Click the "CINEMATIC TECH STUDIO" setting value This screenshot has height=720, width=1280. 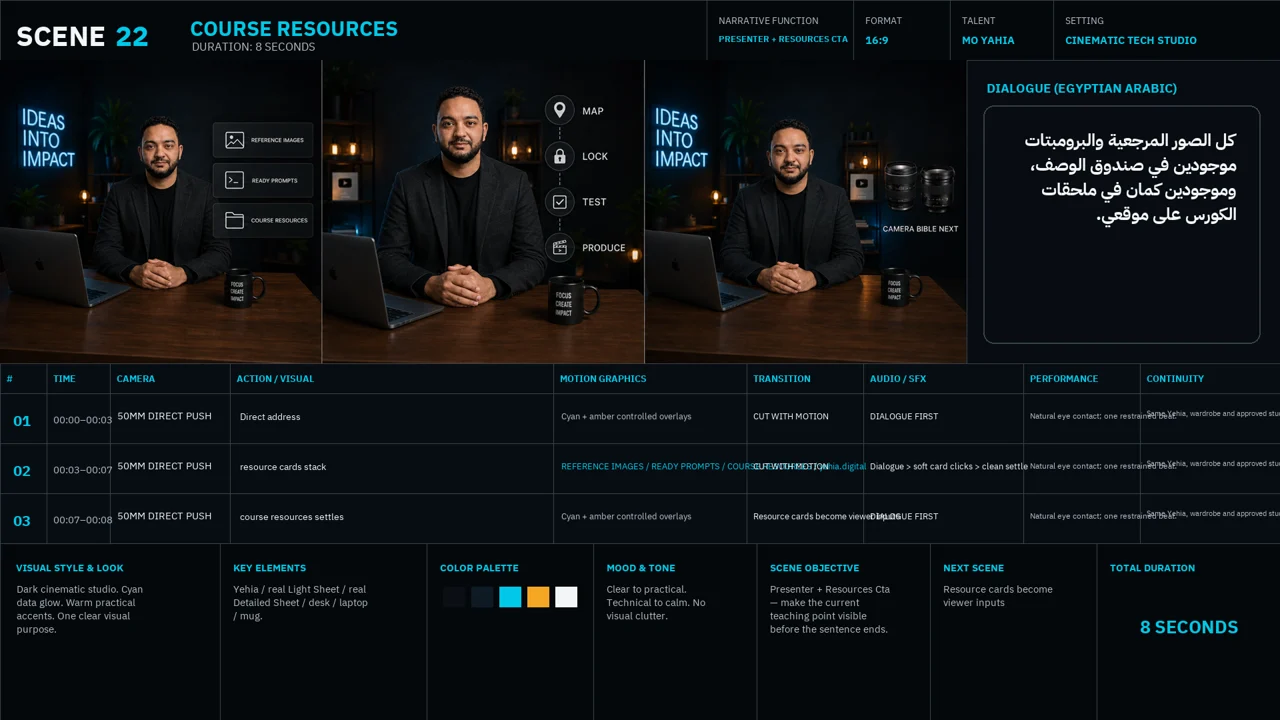click(1131, 41)
